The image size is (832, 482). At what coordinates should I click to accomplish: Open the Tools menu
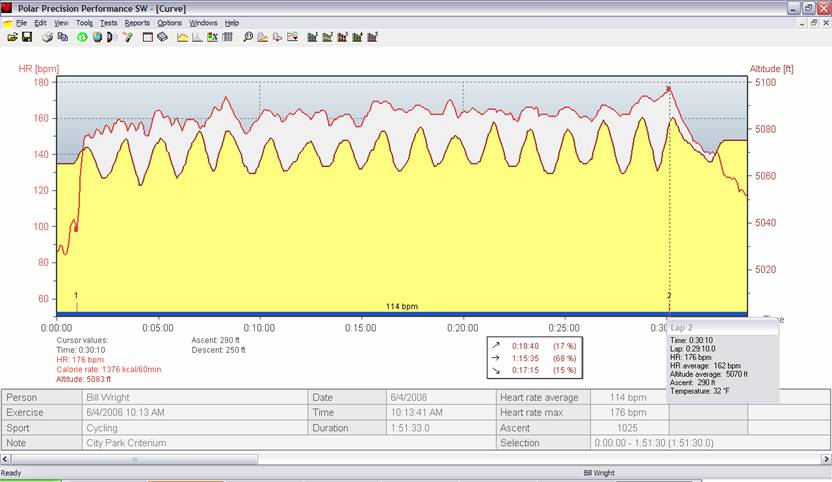coord(84,23)
